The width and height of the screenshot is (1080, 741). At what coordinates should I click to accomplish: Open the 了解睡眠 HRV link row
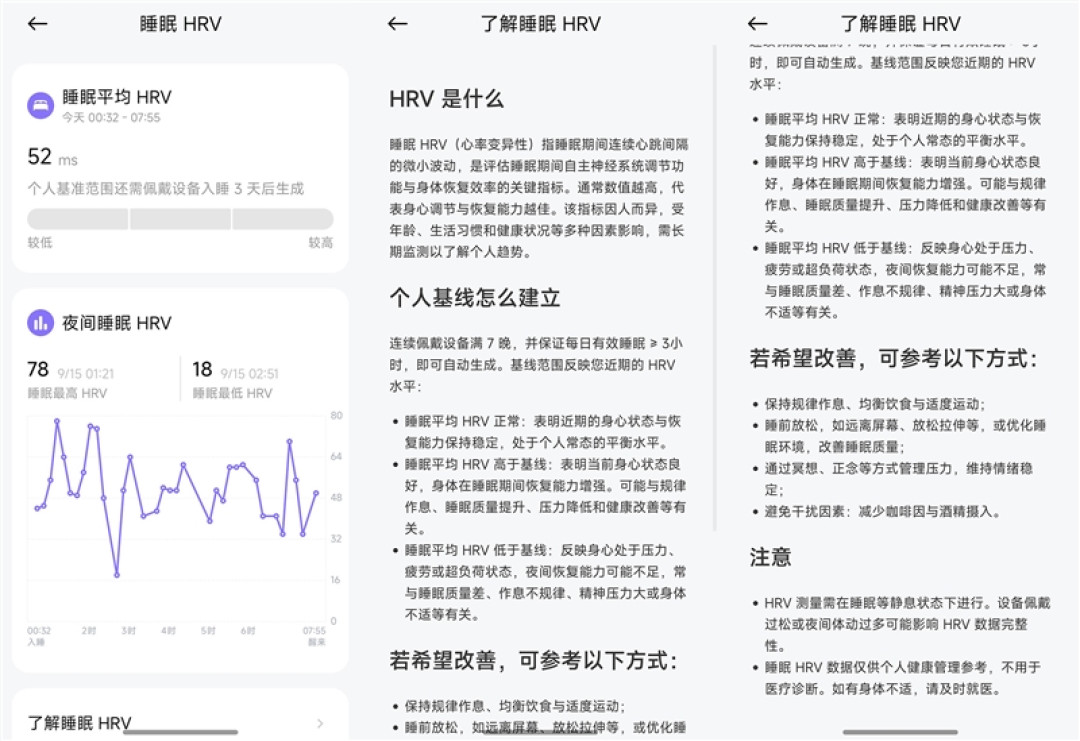pos(180,720)
